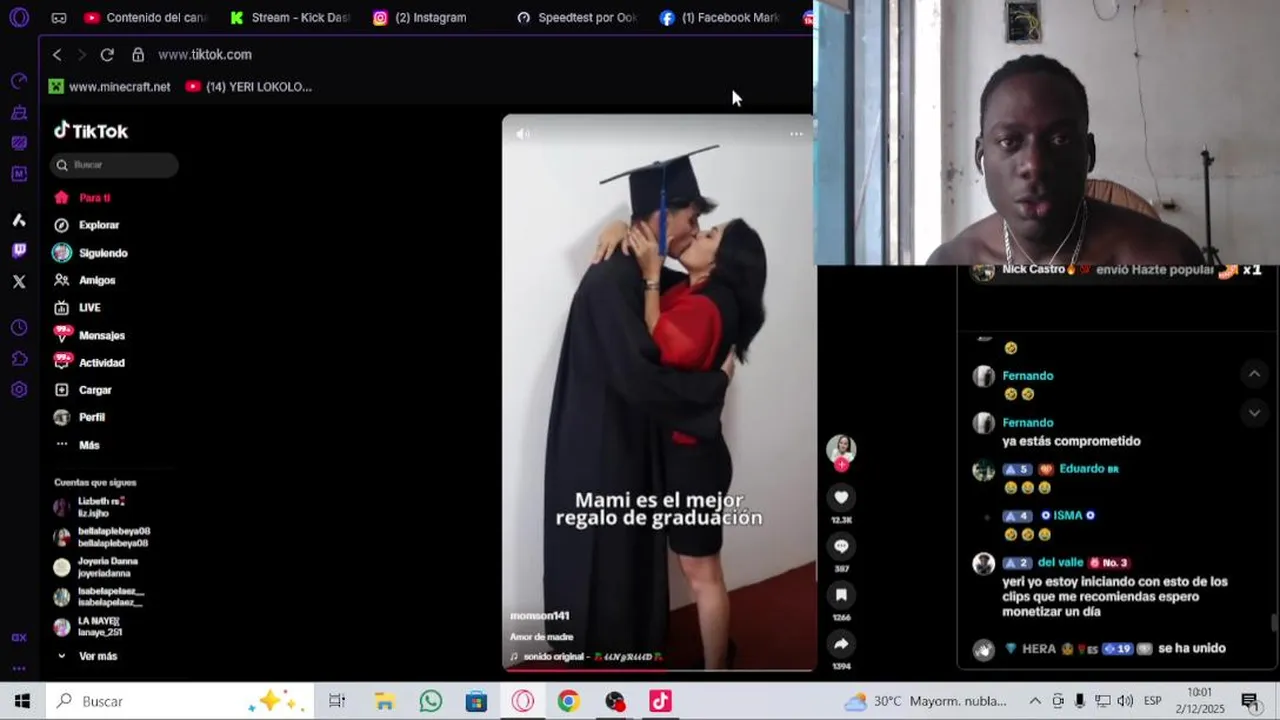Open creator username momson141
The image size is (1280, 720).
[539, 616]
